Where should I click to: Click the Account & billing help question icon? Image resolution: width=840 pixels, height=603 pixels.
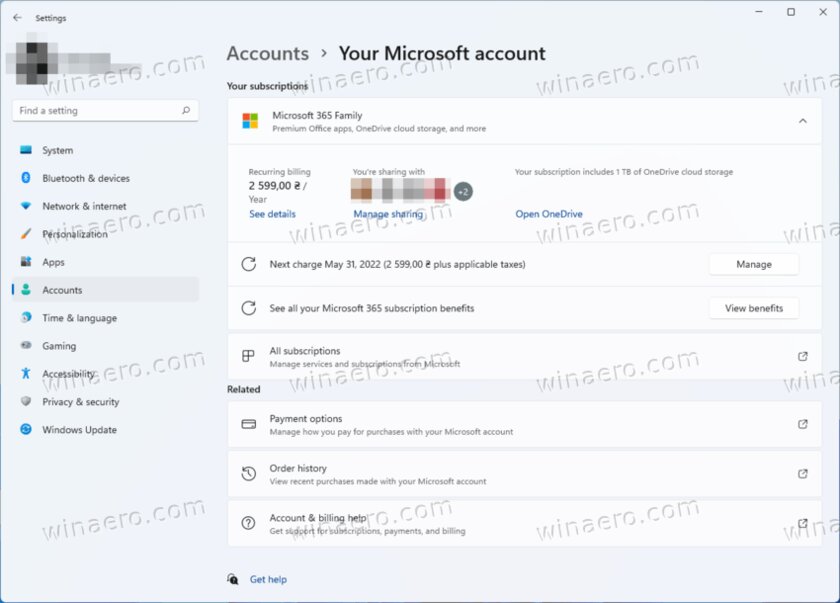[248, 523]
